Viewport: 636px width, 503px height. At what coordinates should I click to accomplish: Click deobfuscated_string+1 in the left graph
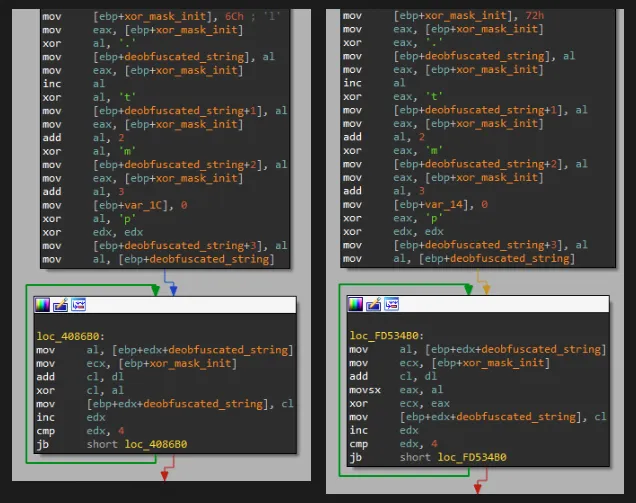click(190, 110)
